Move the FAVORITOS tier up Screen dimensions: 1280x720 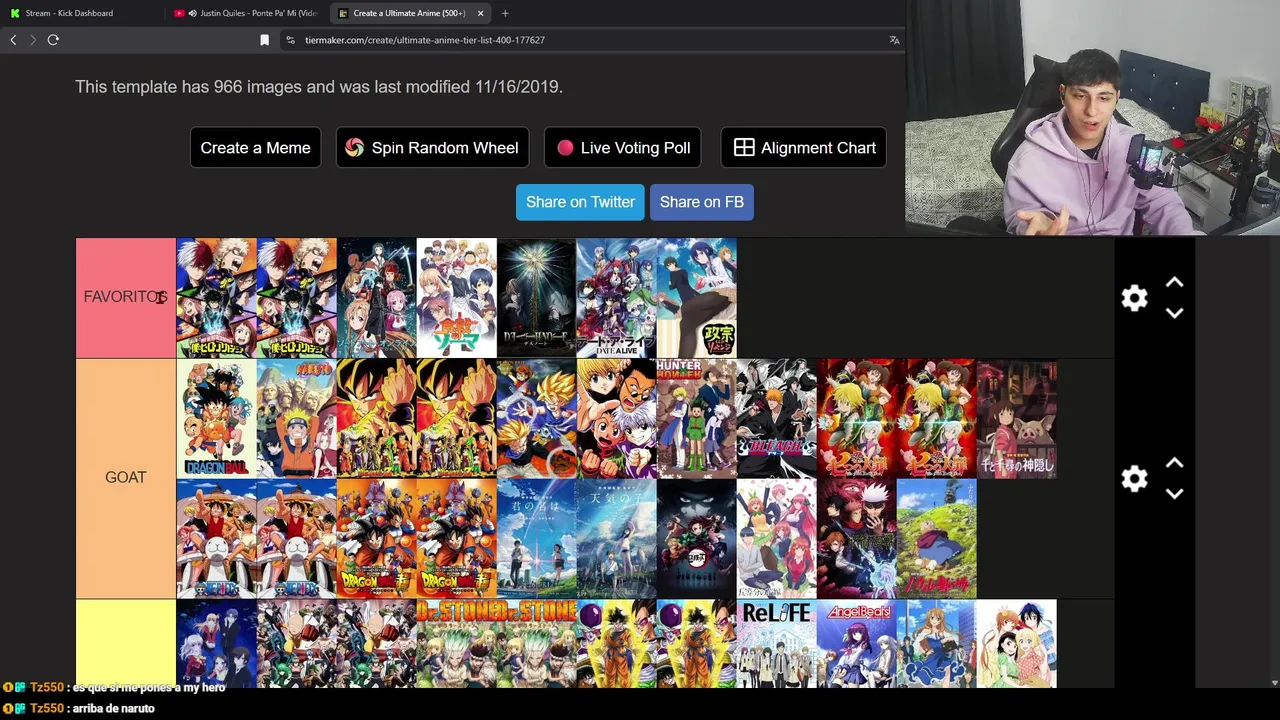[x=1175, y=283]
